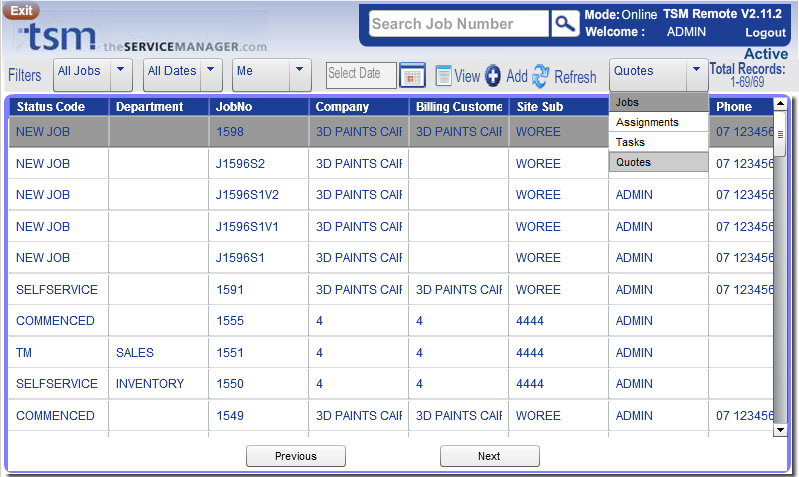
Task: Select job number 1555 cell
Action: [x=258, y=321]
